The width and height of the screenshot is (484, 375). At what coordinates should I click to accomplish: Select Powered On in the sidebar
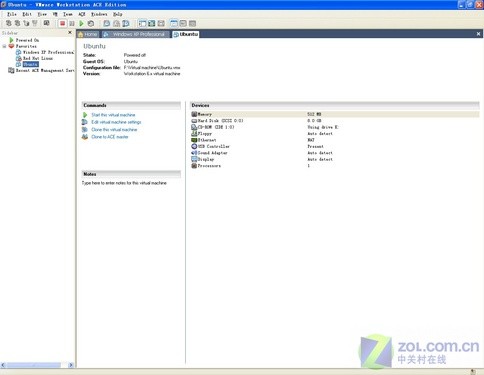point(27,40)
